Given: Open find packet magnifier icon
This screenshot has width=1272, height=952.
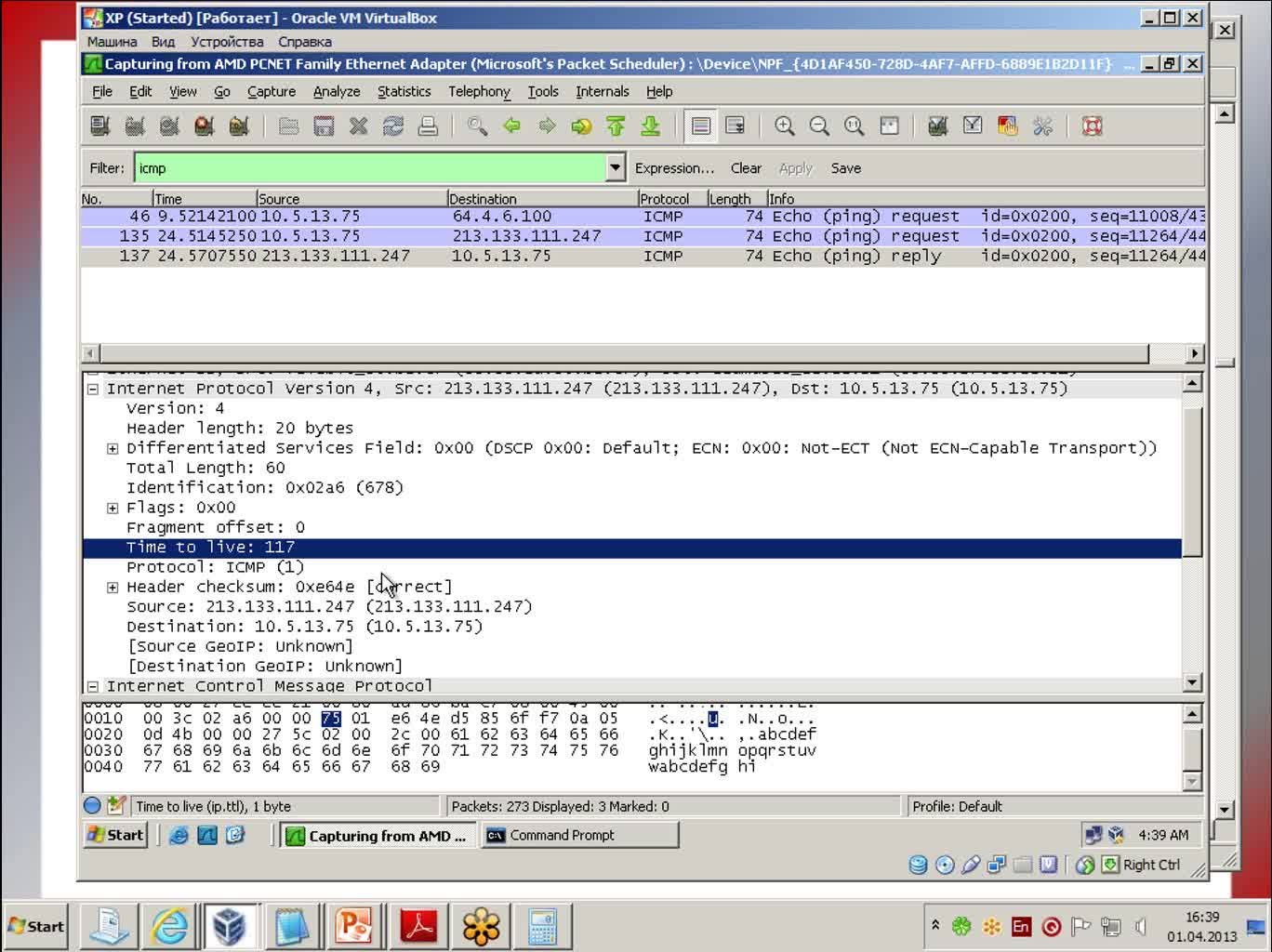Looking at the screenshot, I should 477,126.
